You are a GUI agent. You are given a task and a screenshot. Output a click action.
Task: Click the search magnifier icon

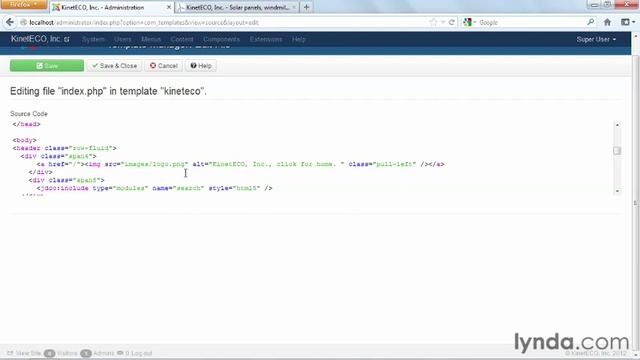(590, 22)
